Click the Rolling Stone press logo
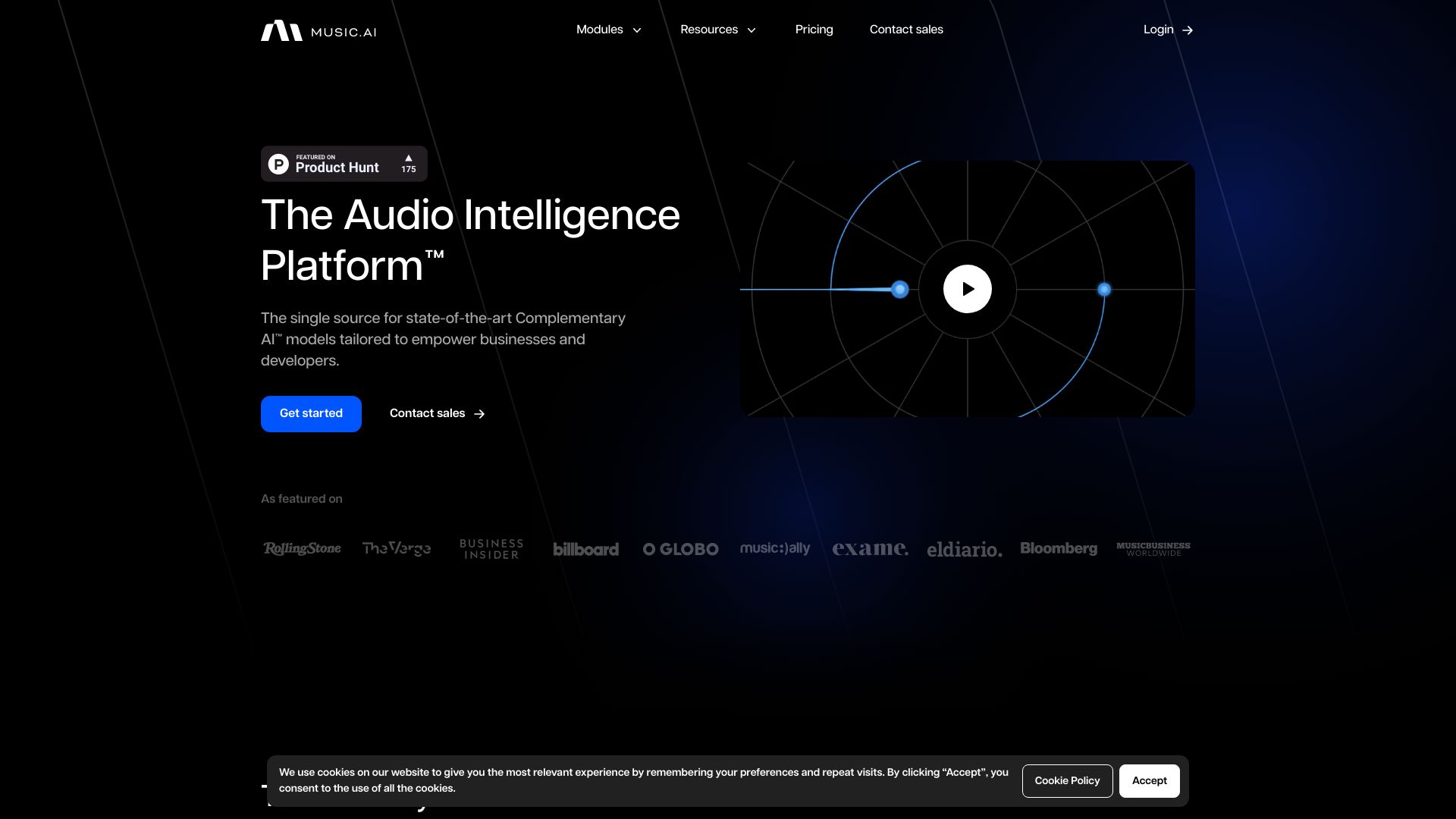This screenshot has height=819, width=1456. [x=301, y=548]
